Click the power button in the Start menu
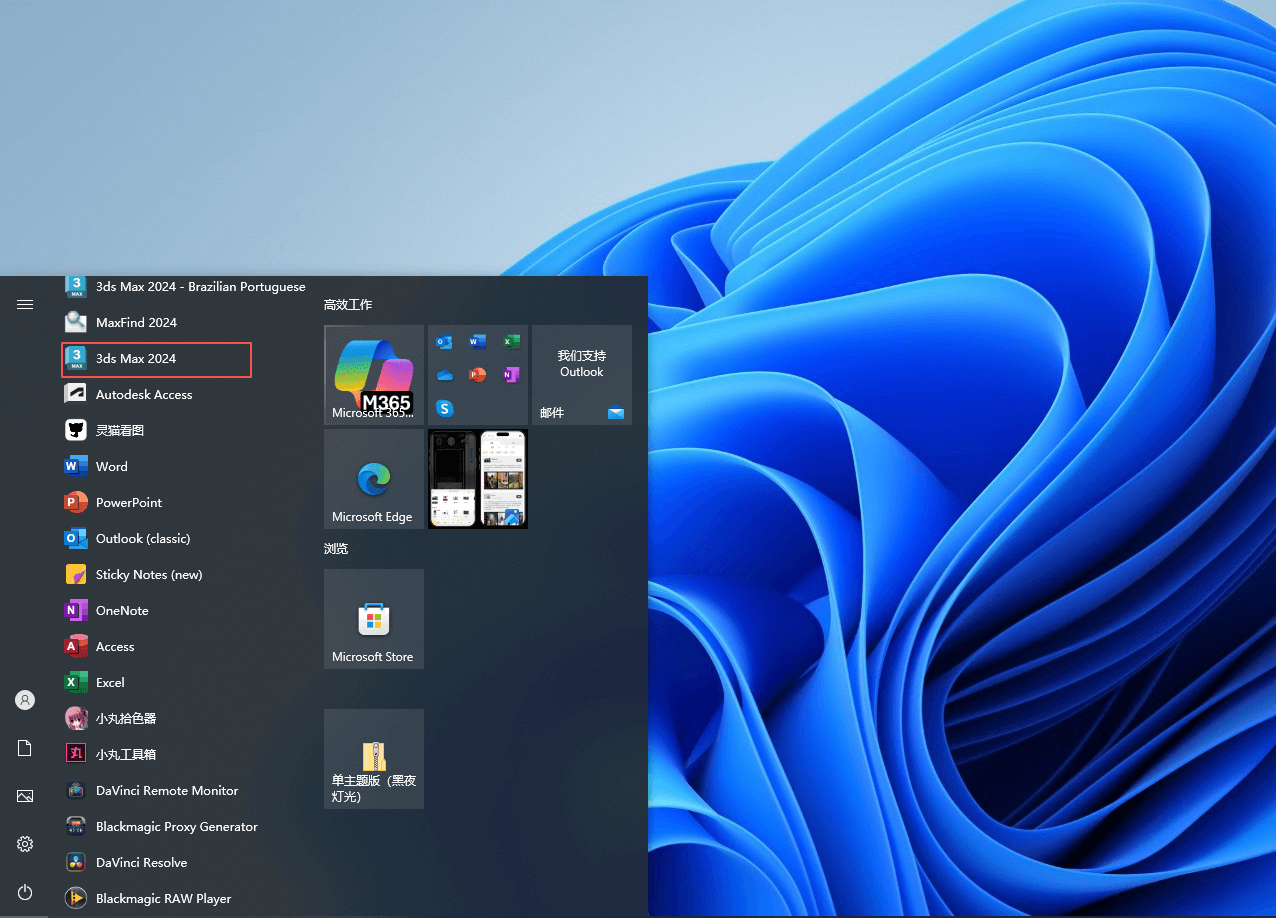This screenshot has height=918, width=1276. (24, 892)
